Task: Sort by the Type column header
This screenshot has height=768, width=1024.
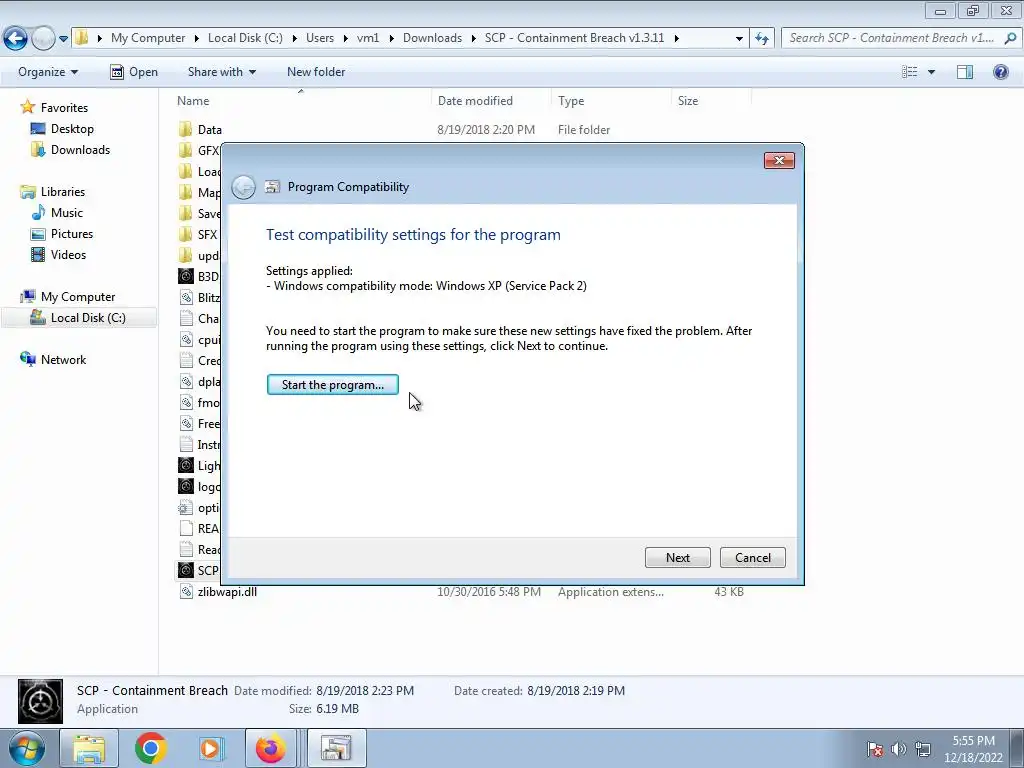Action: (x=611, y=101)
